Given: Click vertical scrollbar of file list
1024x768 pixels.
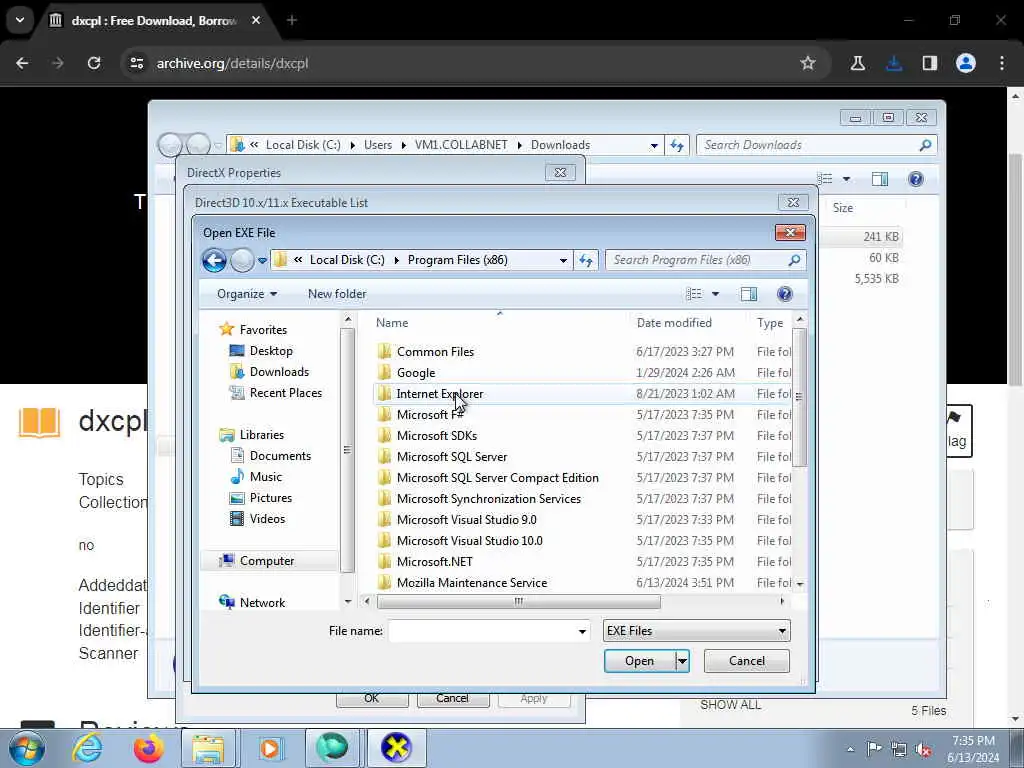Looking at the screenshot, I should pos(799,396).
